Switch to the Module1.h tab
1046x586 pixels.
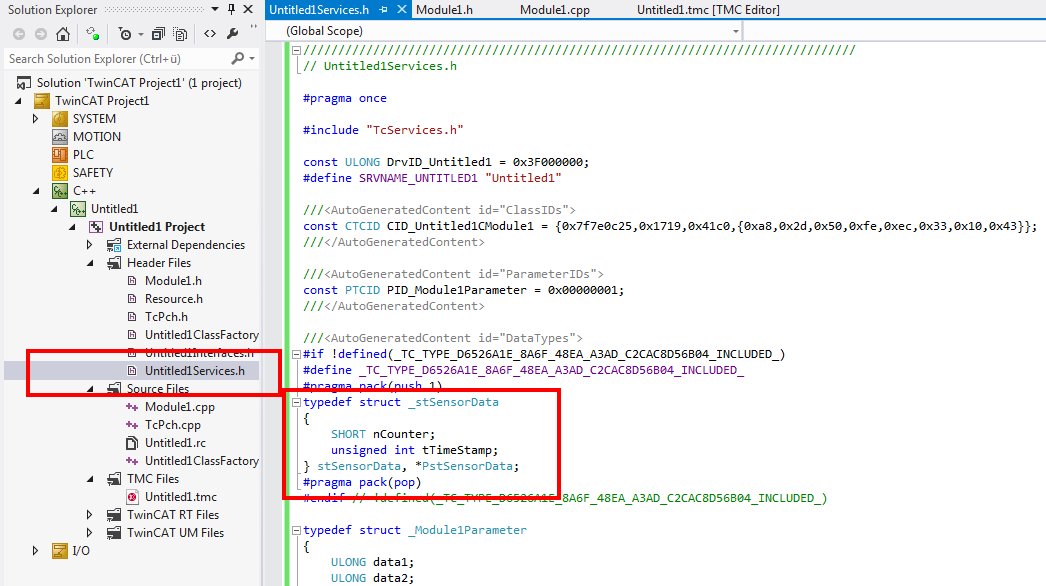point(444,9)
